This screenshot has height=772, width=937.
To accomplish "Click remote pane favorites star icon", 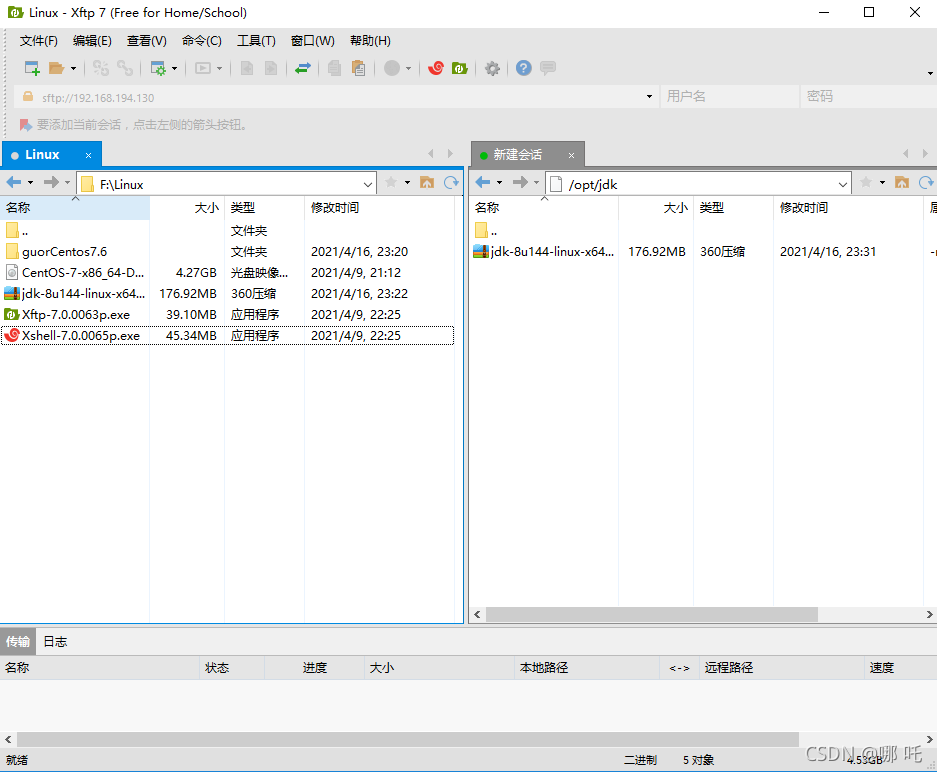I will point(866,182).
